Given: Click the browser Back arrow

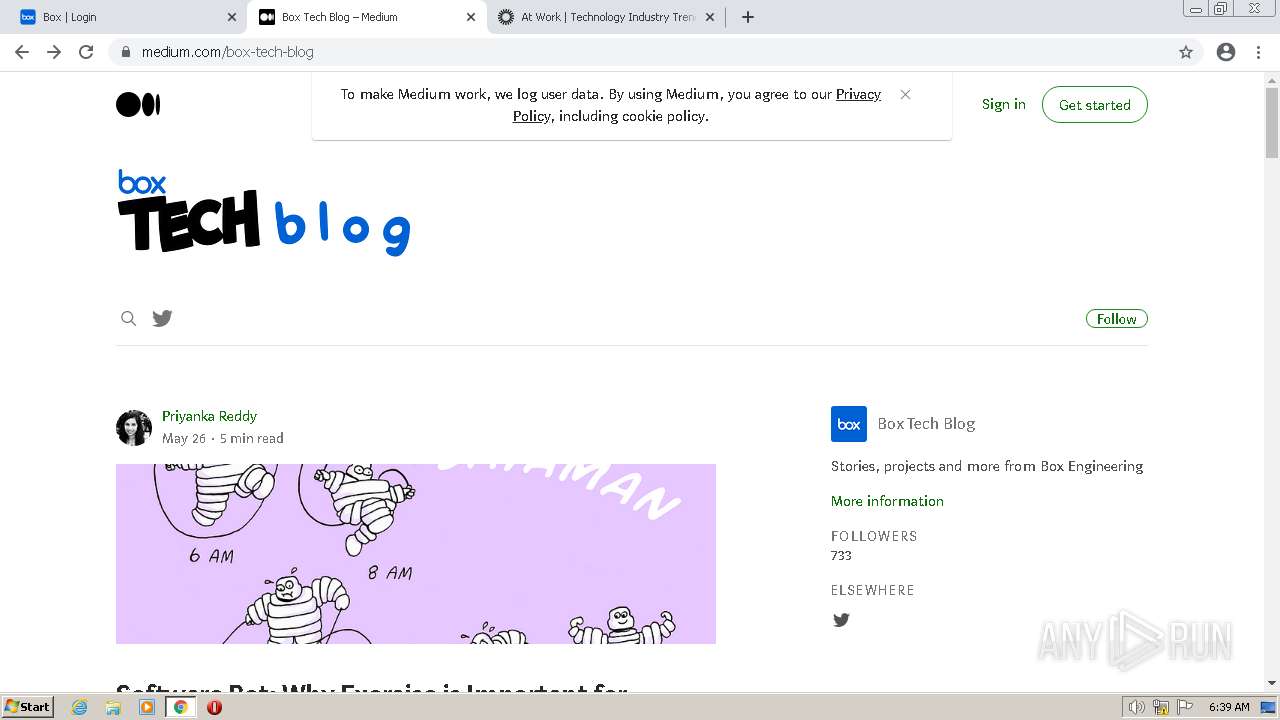Looking at the screenshot, I should coord(22,52).
